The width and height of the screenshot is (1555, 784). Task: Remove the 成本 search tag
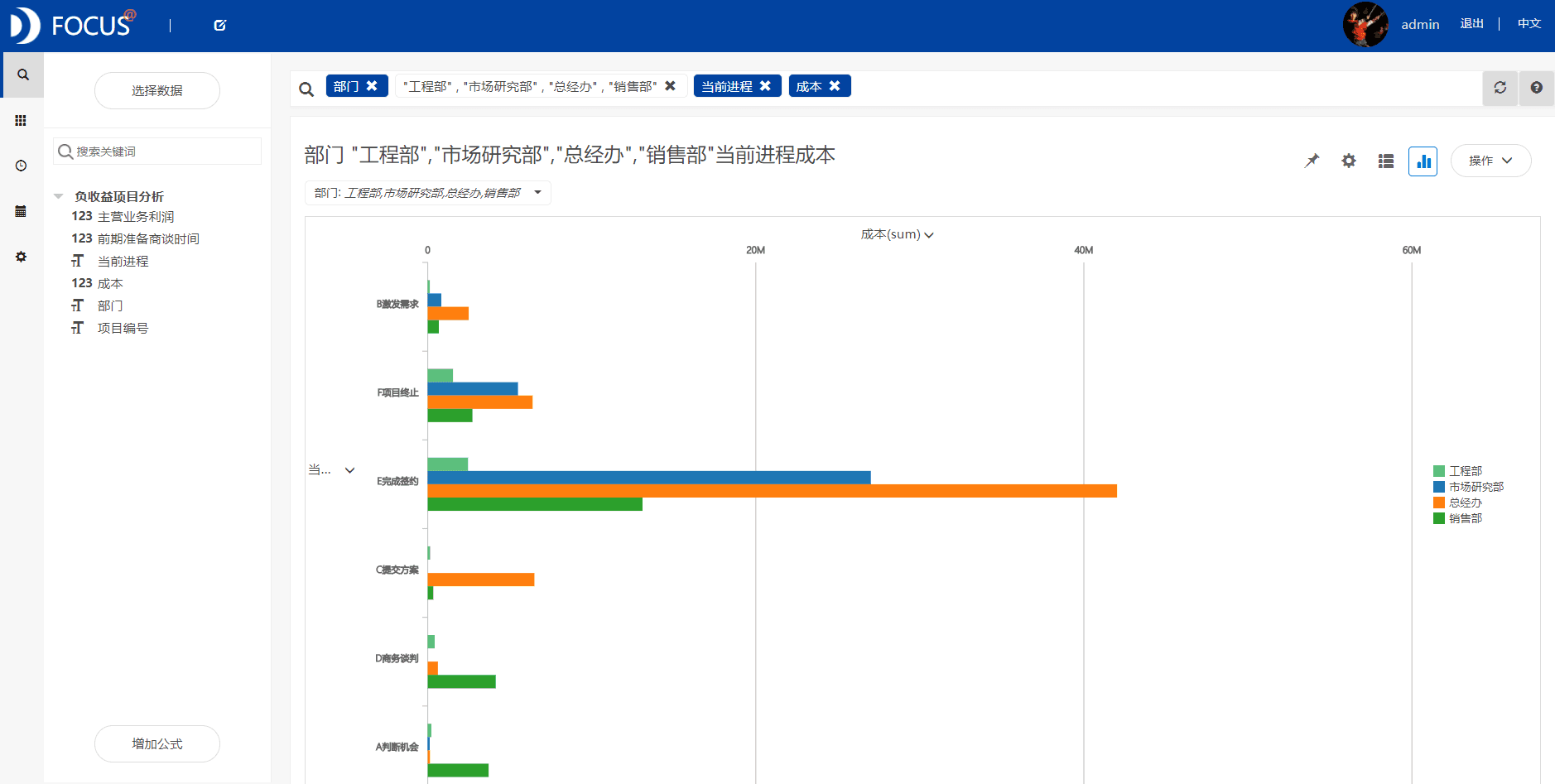(x=835, y=86)
